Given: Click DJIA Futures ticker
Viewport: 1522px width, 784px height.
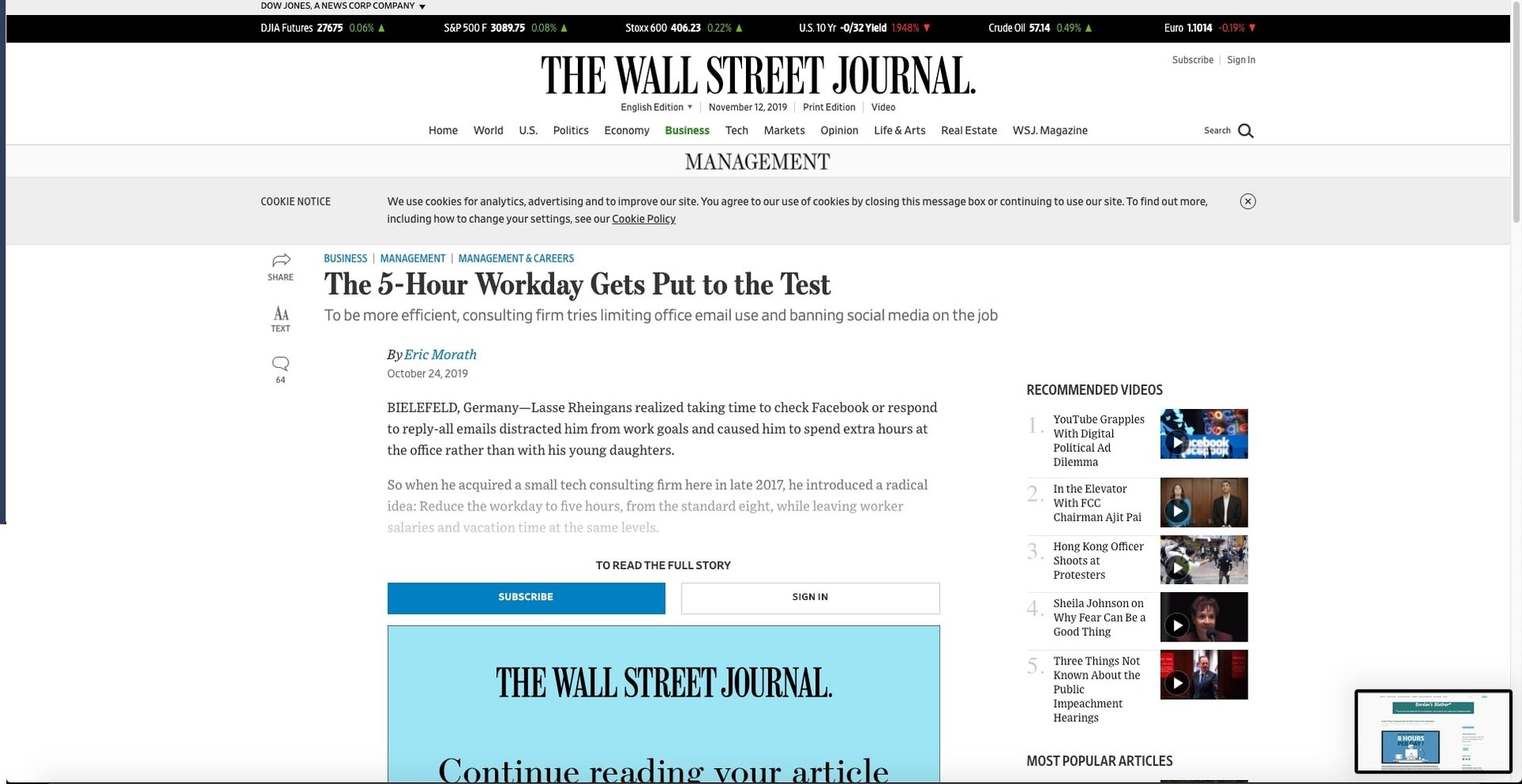Looking at the screenshot, I should 323,28.
